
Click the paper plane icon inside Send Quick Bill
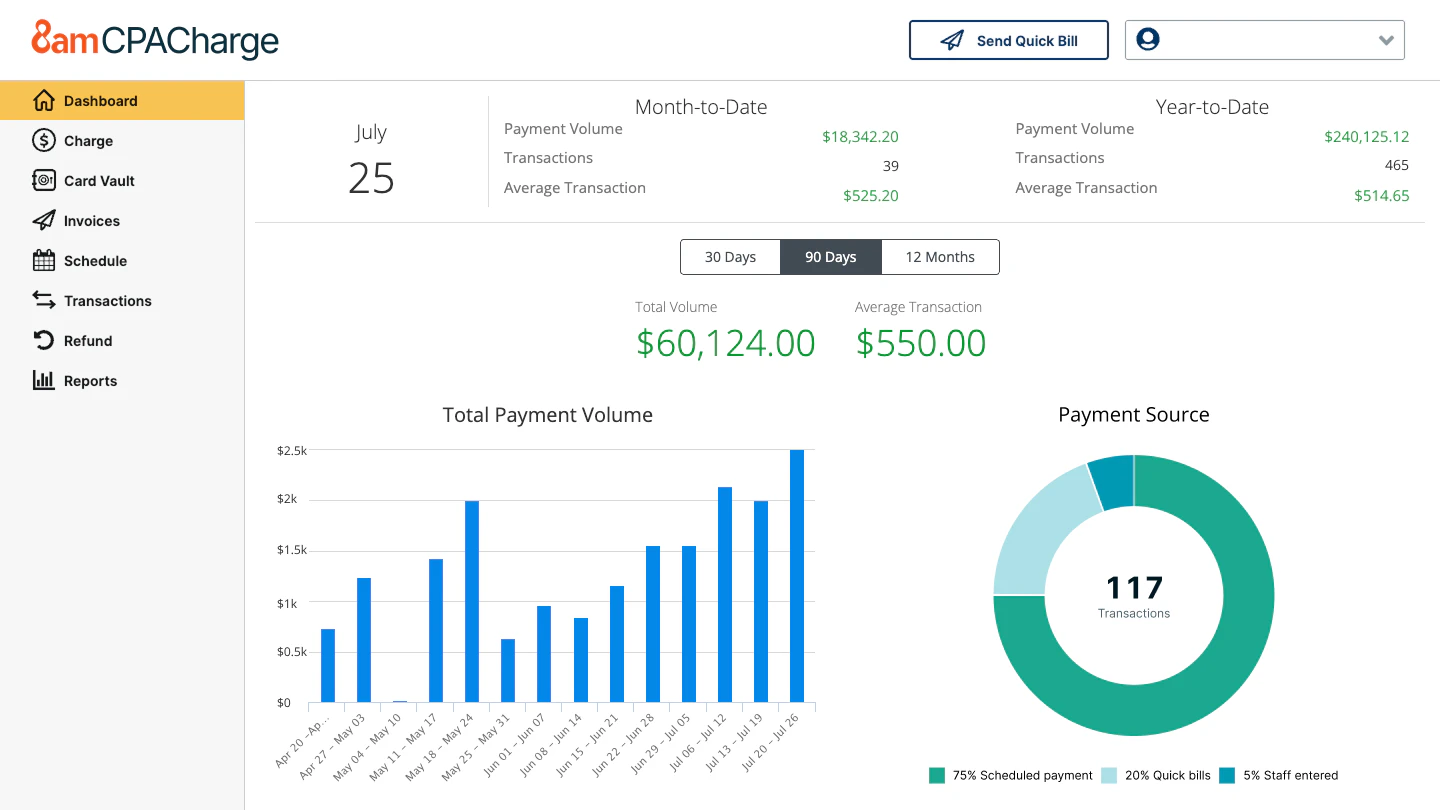pyautogui.click(x=951, y=40)
